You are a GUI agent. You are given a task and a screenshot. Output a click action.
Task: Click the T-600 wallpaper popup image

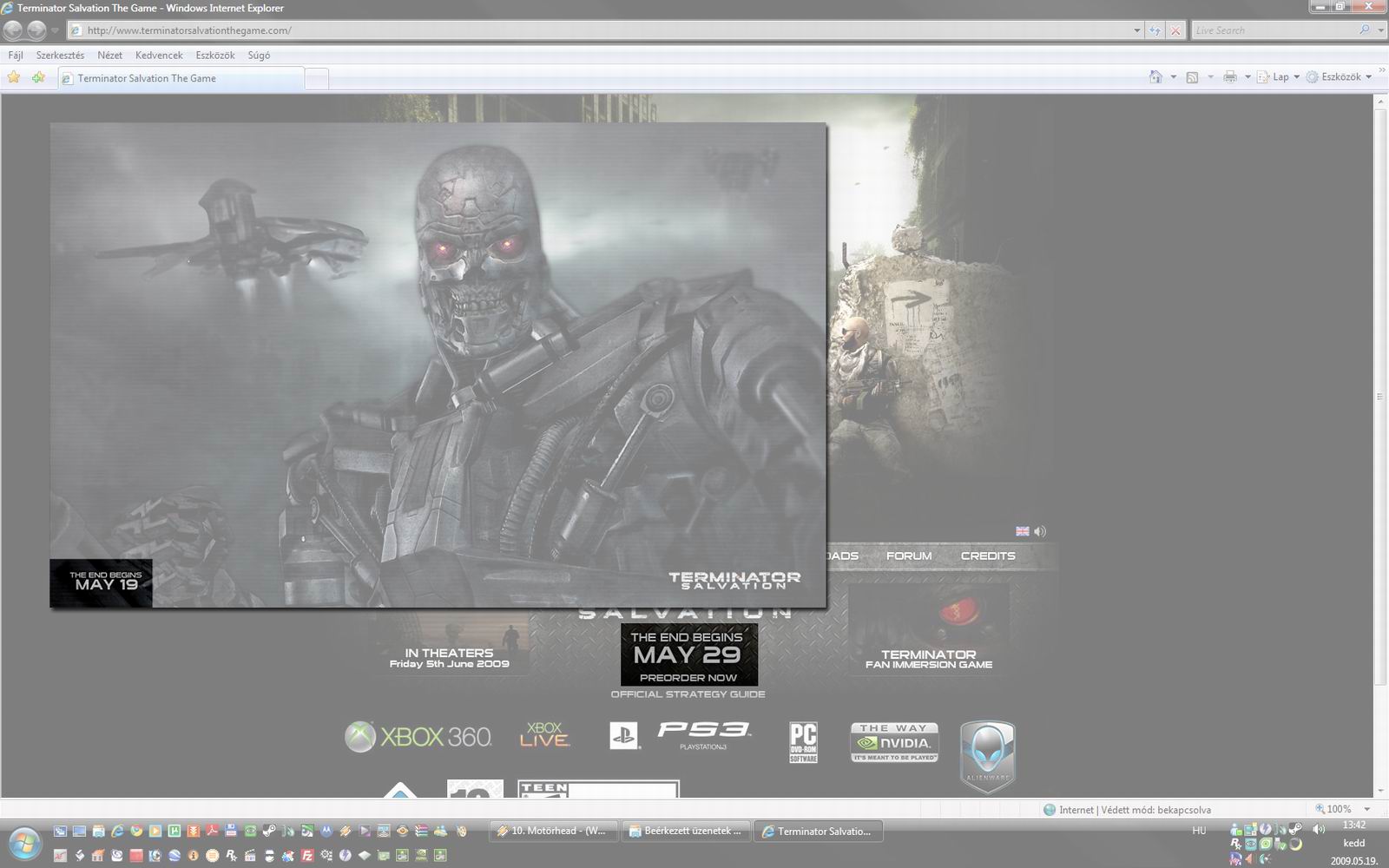coord(438,365)
